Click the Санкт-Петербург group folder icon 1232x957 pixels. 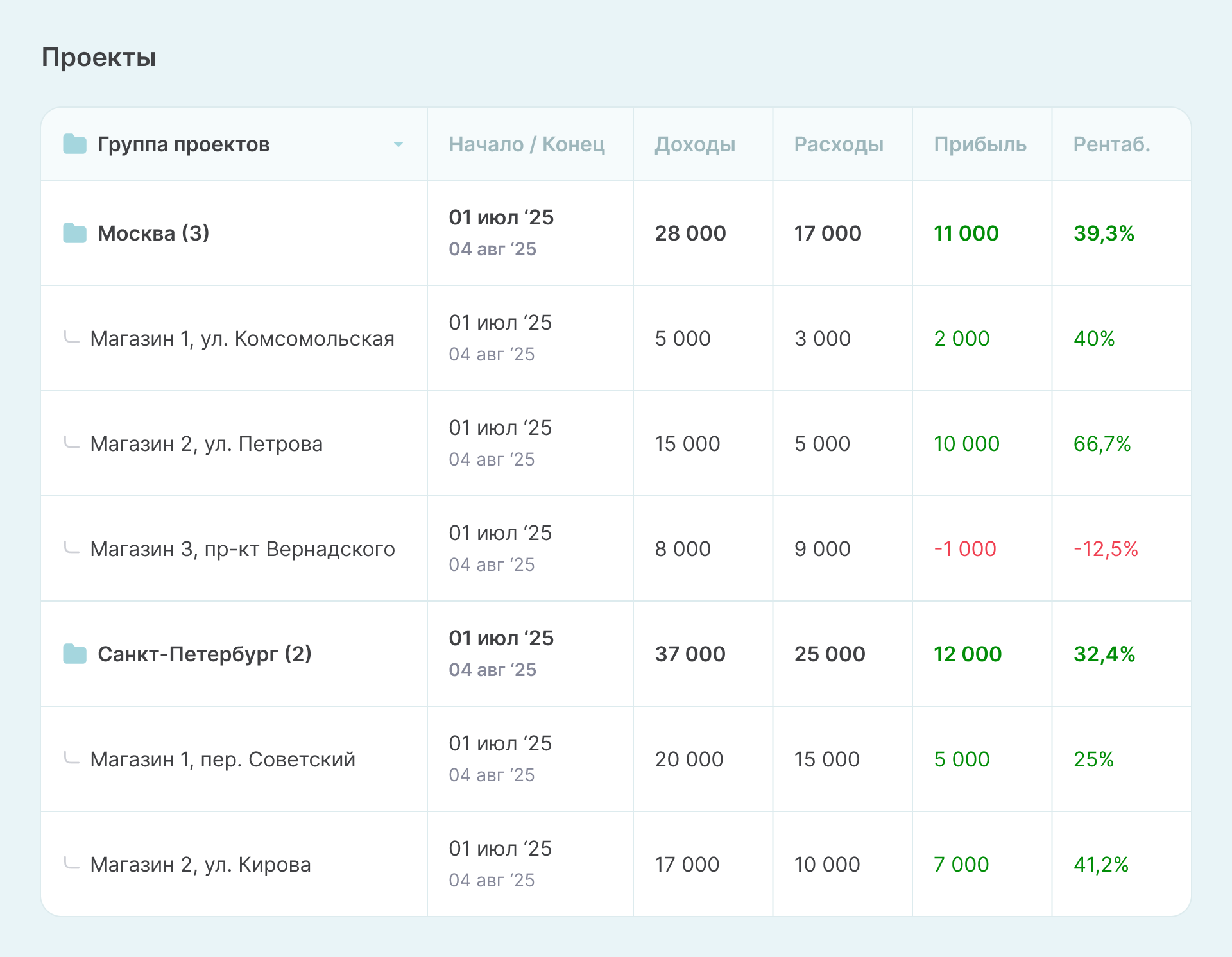click(74, 654)
